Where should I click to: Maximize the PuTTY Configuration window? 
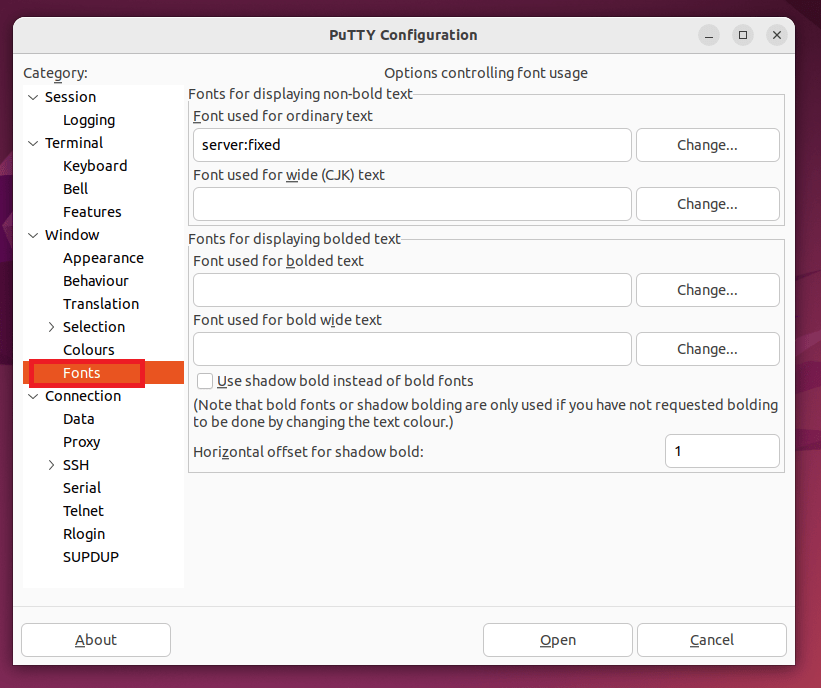(x=743, y=35)
